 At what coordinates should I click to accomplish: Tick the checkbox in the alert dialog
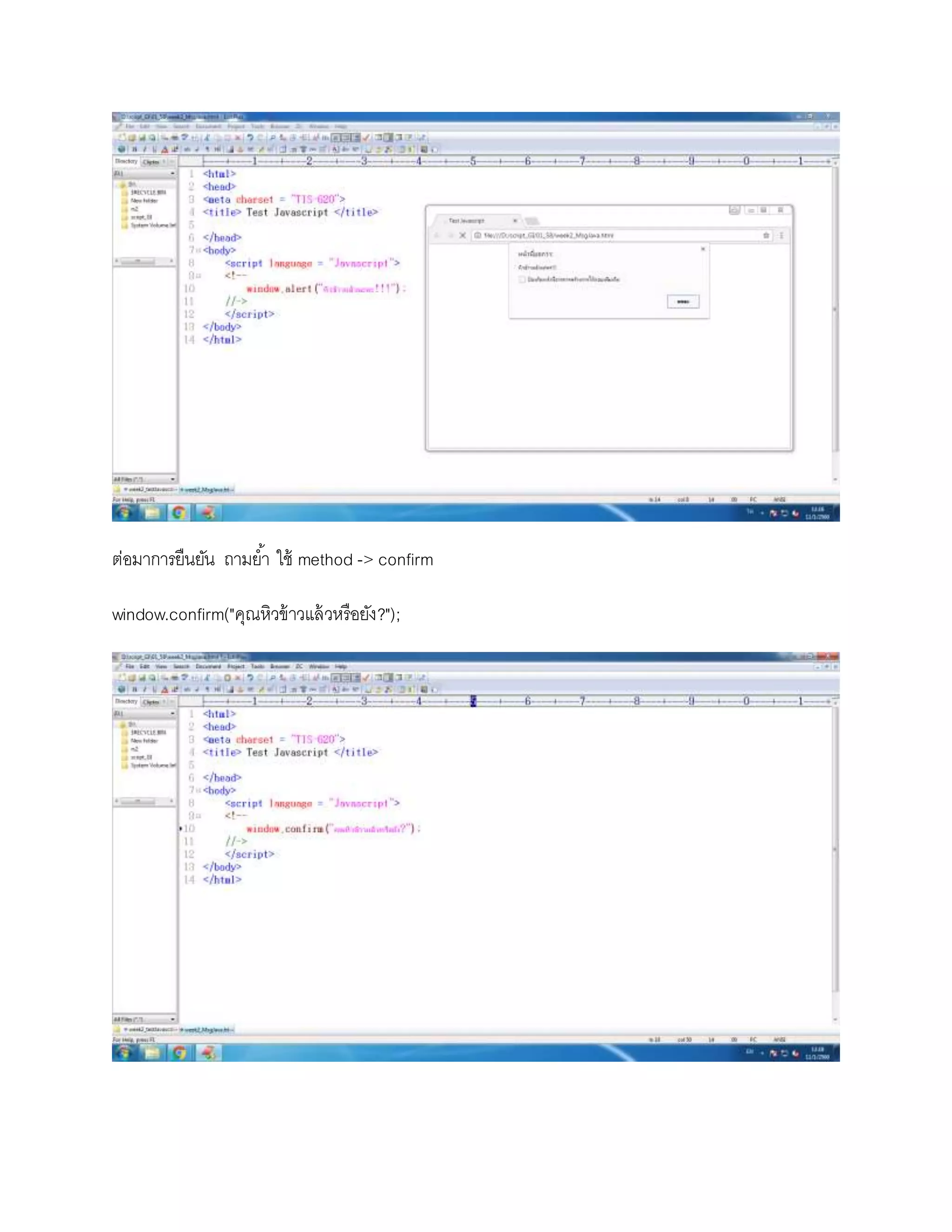click(522, 279)
